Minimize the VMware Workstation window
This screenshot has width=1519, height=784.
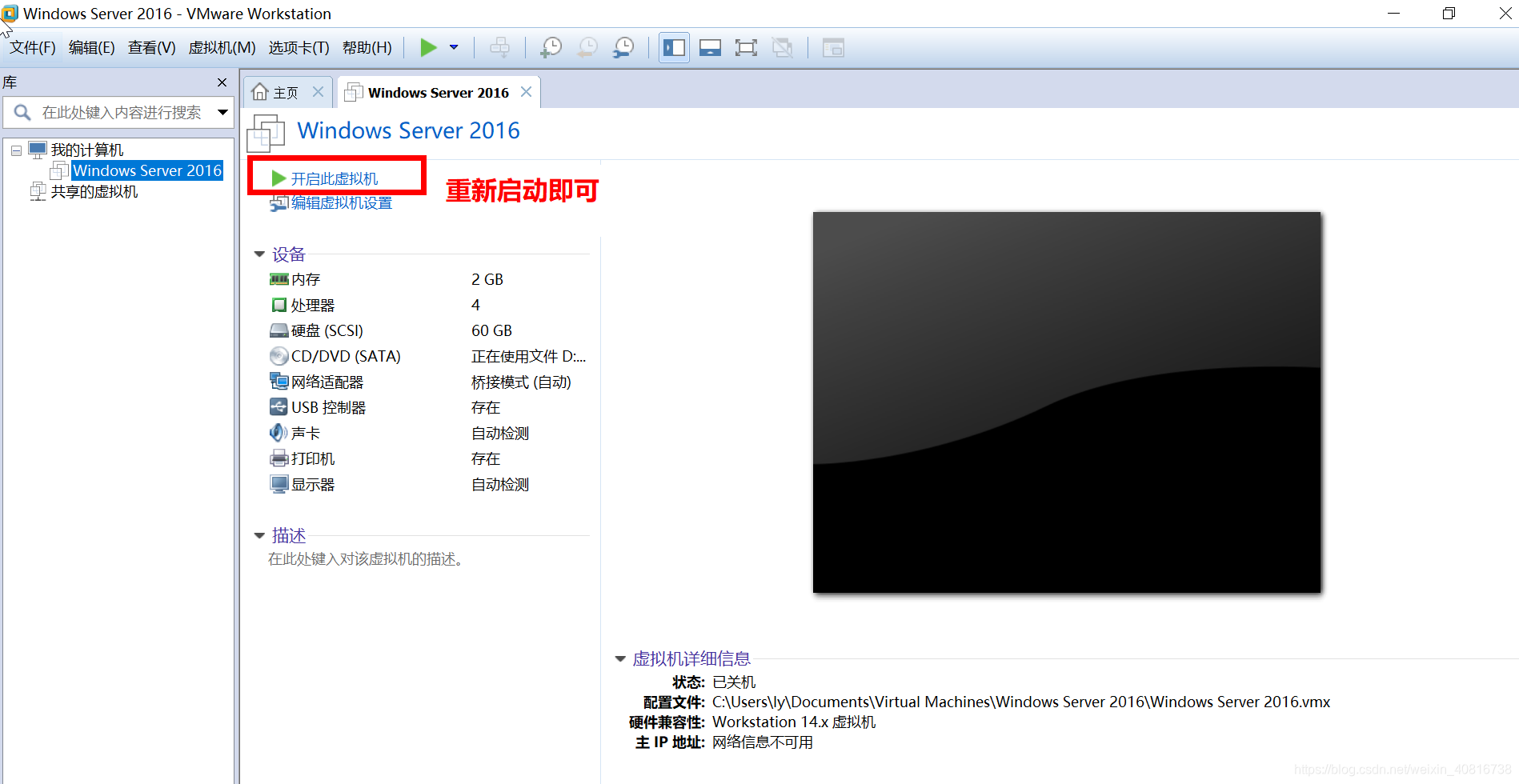(1393, 14)
